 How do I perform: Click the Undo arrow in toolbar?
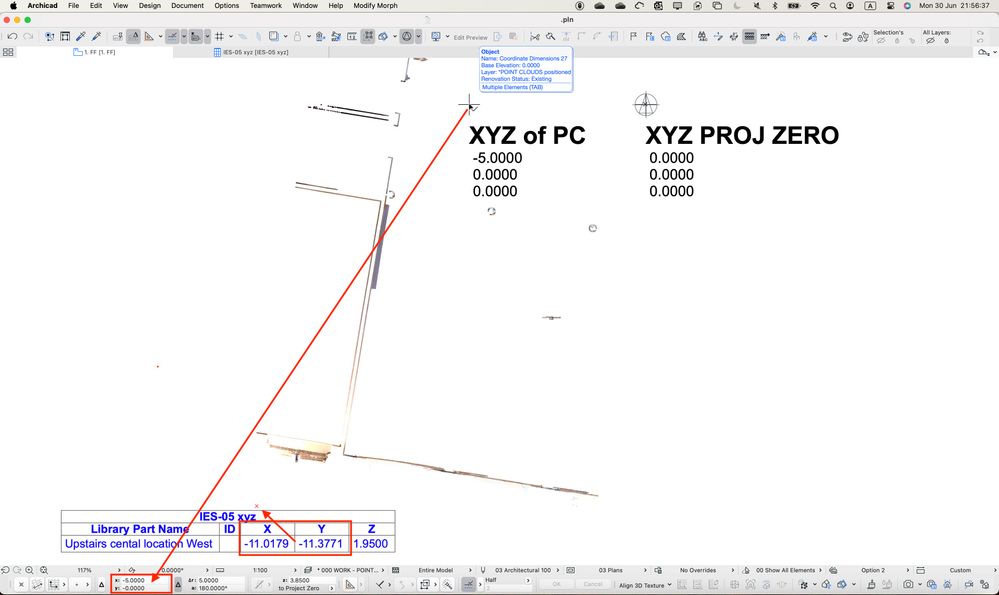tap(12, 37)
